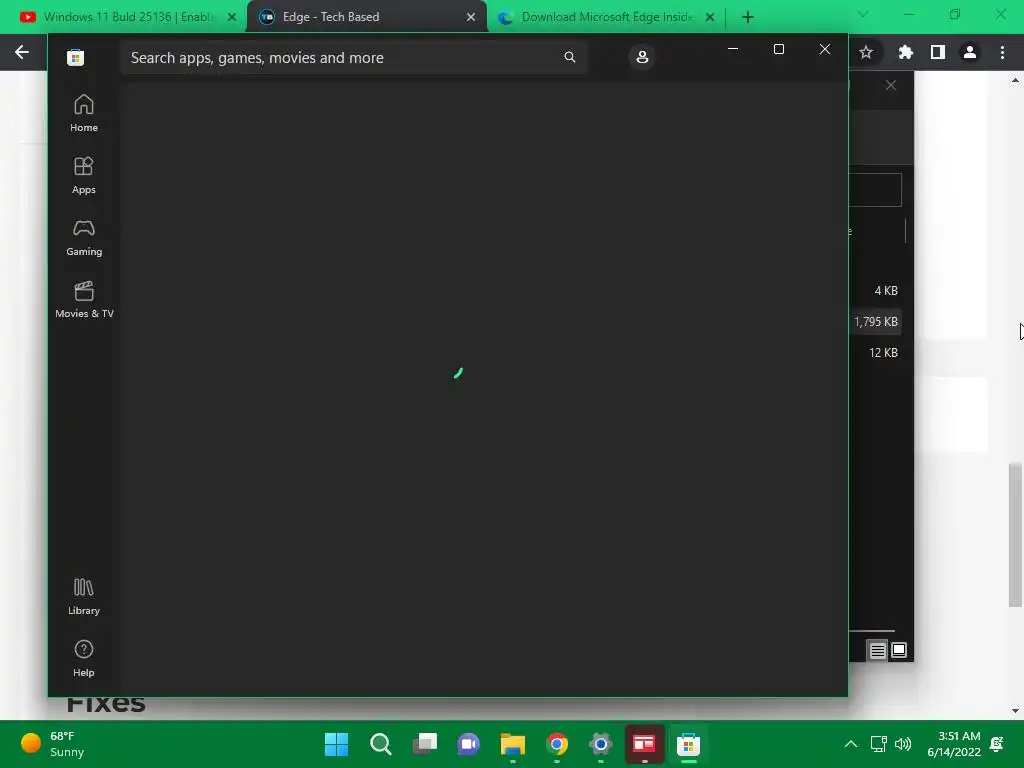Image resolution: width=1024 pixels, height=768 pixels.
Task: Open Apps section in Store sidebar
Action: click(84, 176)
